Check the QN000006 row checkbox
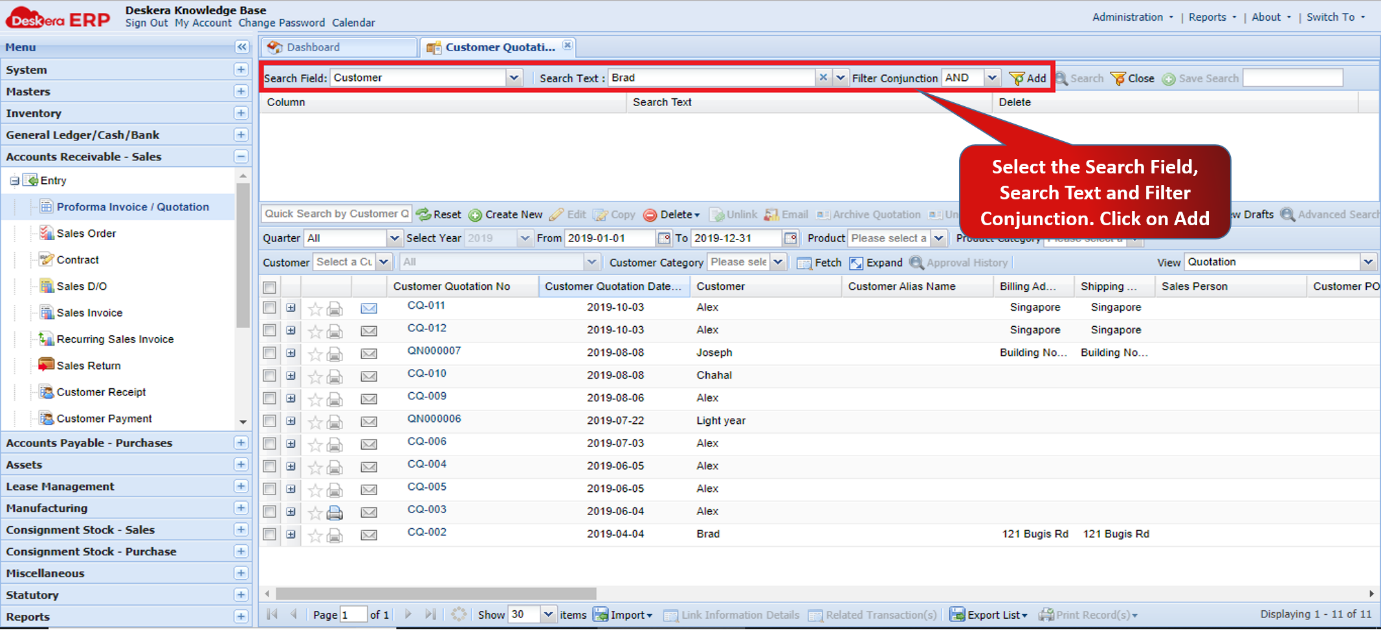This screenshot has width=1381, height=631. click(269, 421)
